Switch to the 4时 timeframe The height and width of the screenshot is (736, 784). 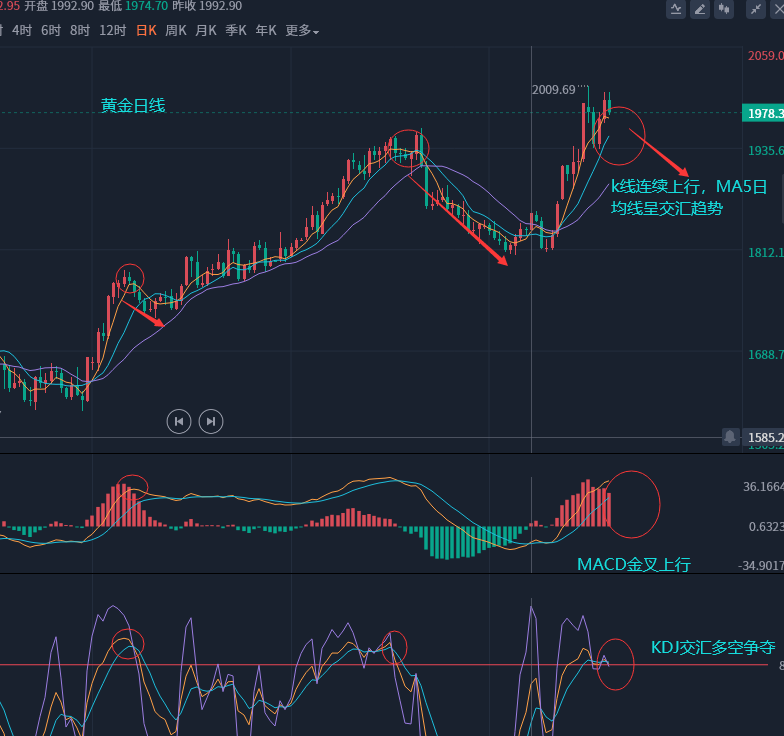(x=22, y=31)
